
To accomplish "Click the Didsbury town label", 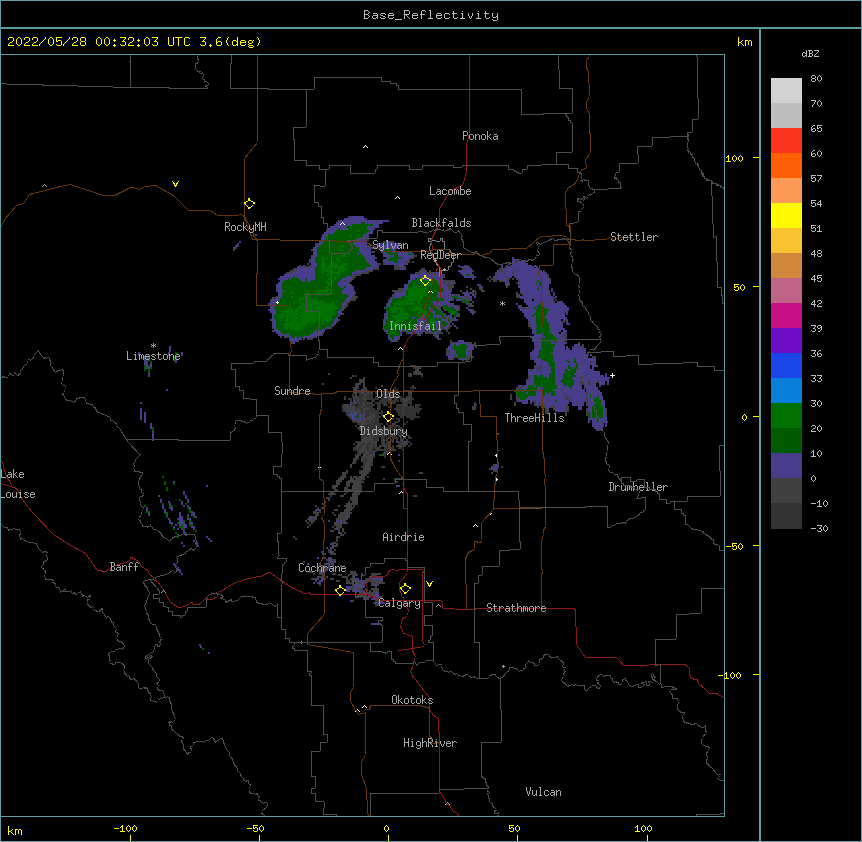I will (x=383, y=431).
